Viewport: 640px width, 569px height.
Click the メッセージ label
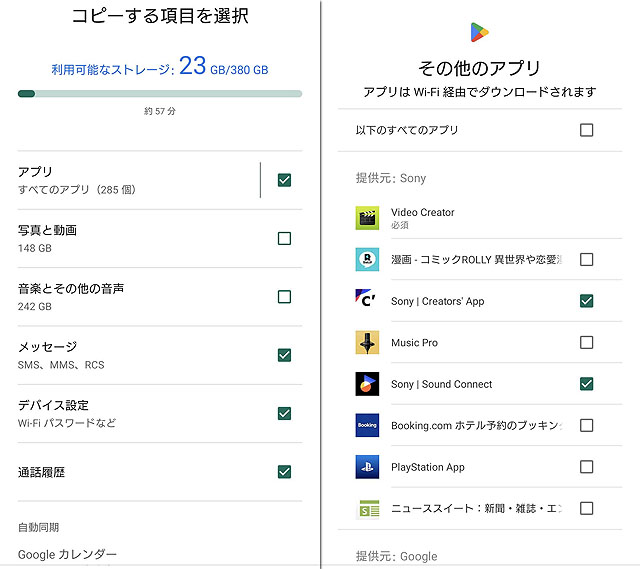coord(47,347)
